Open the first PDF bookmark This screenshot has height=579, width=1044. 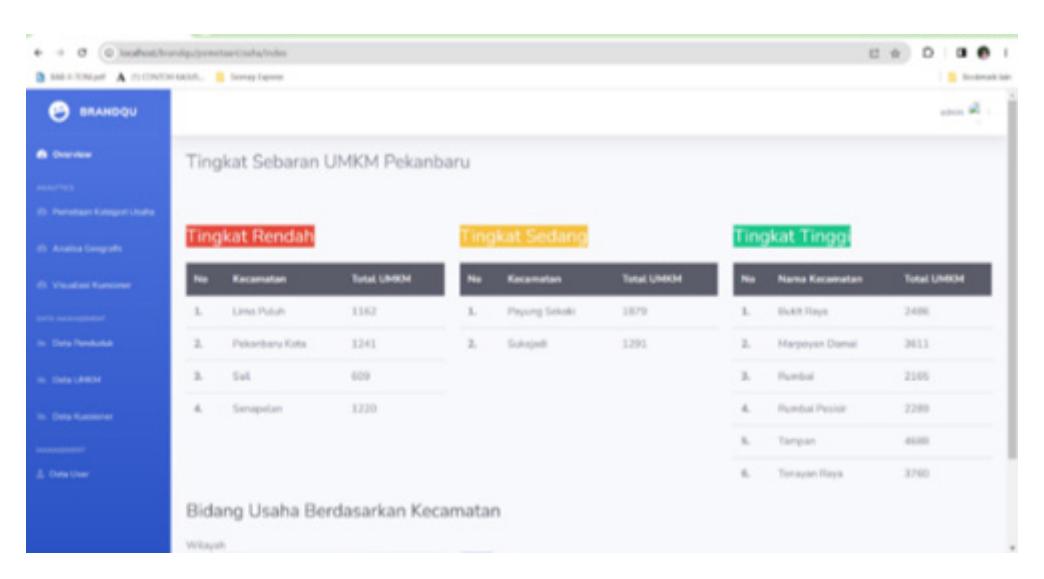tap(71, 77)
